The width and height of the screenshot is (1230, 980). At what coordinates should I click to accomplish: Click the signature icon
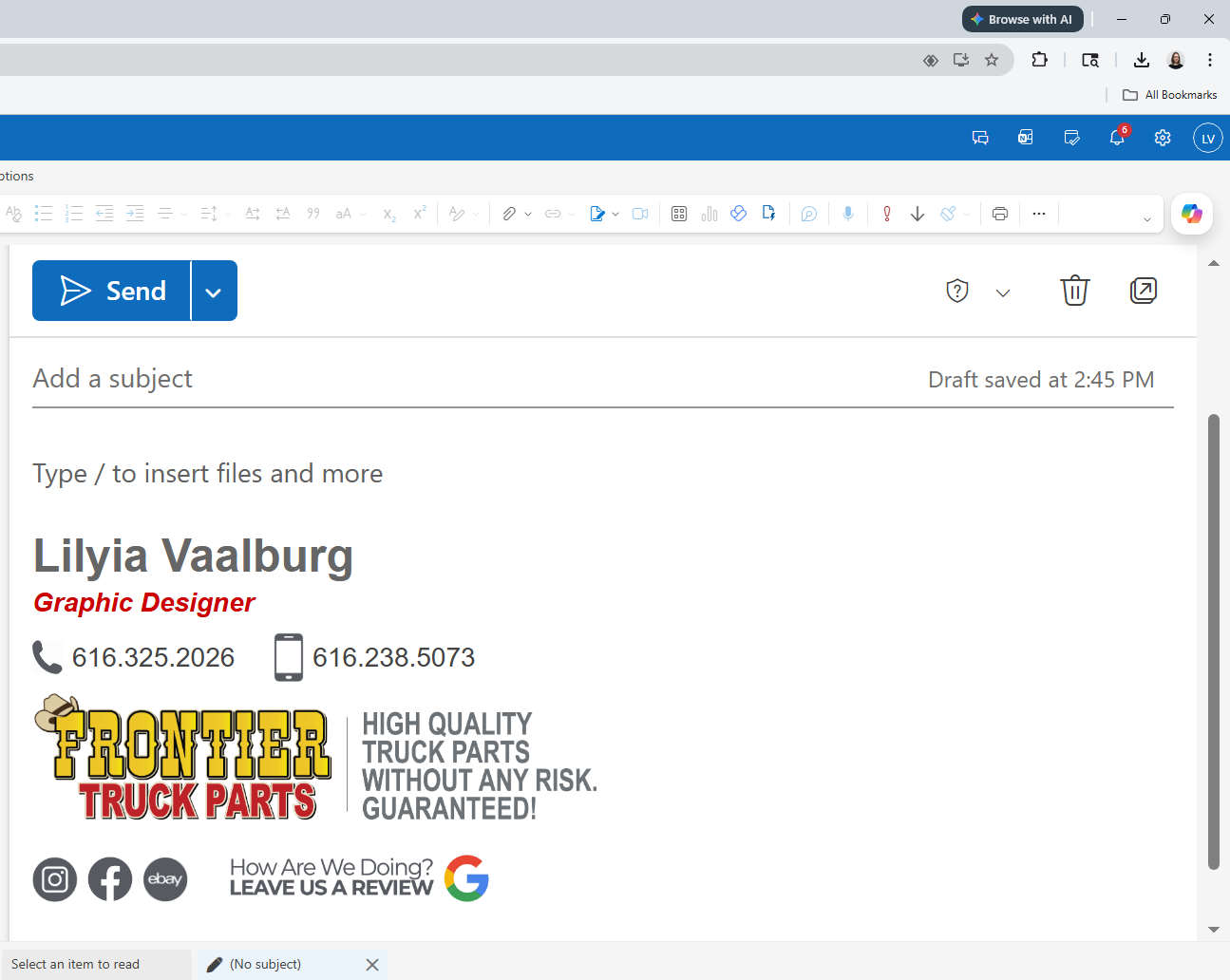pos(596,214)
